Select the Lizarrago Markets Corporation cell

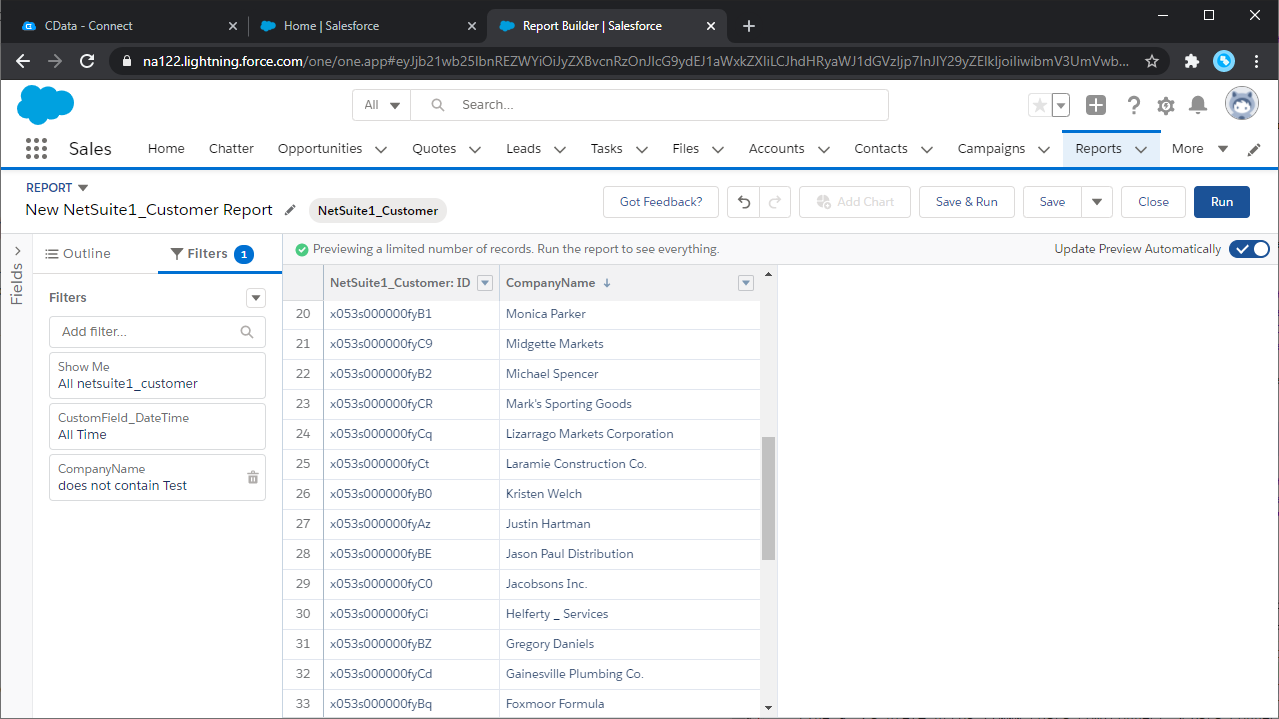pyautogui.click(x=630, y=434)
